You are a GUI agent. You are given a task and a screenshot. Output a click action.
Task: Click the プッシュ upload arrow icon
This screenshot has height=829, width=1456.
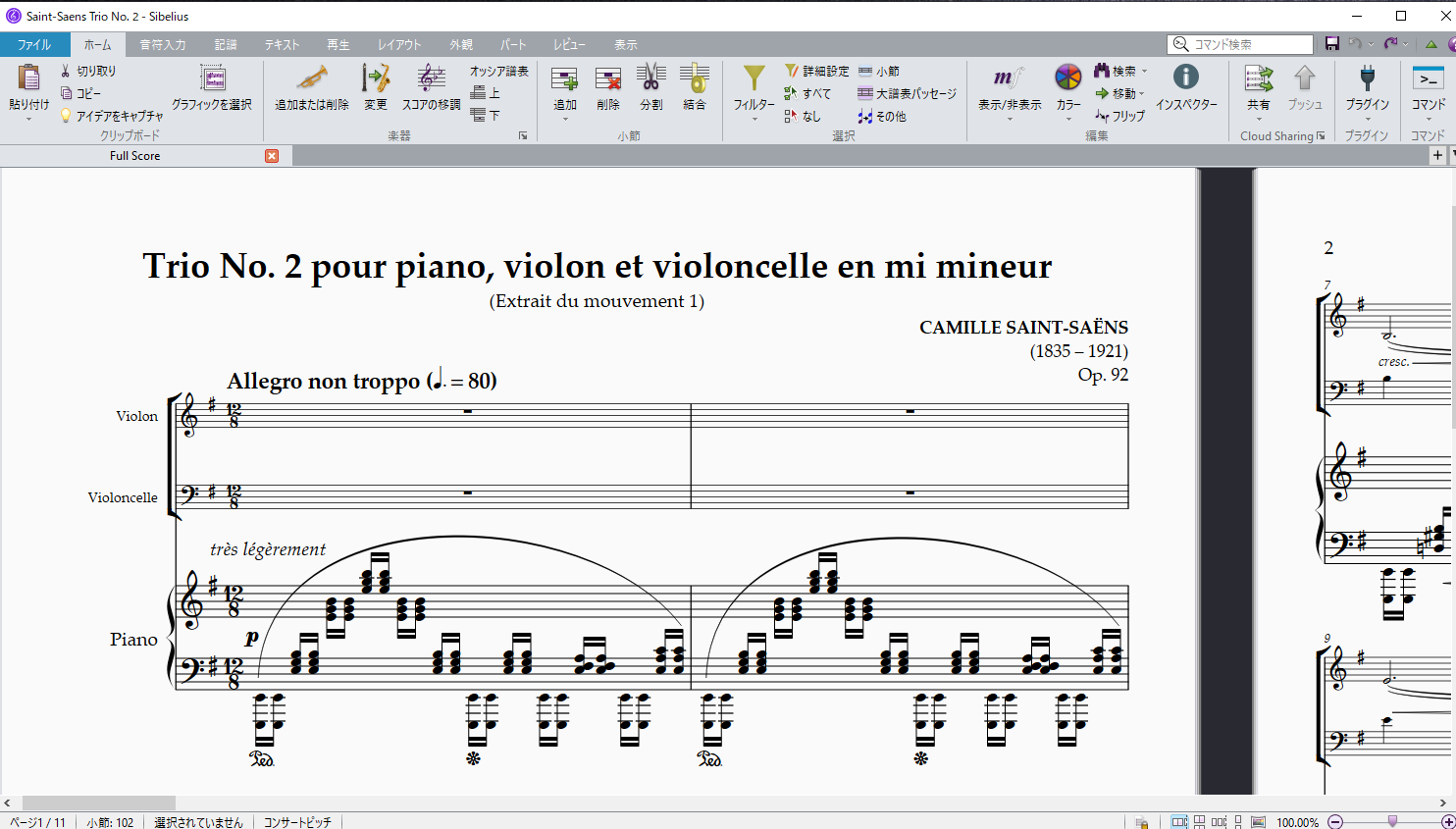point(1305,78)
